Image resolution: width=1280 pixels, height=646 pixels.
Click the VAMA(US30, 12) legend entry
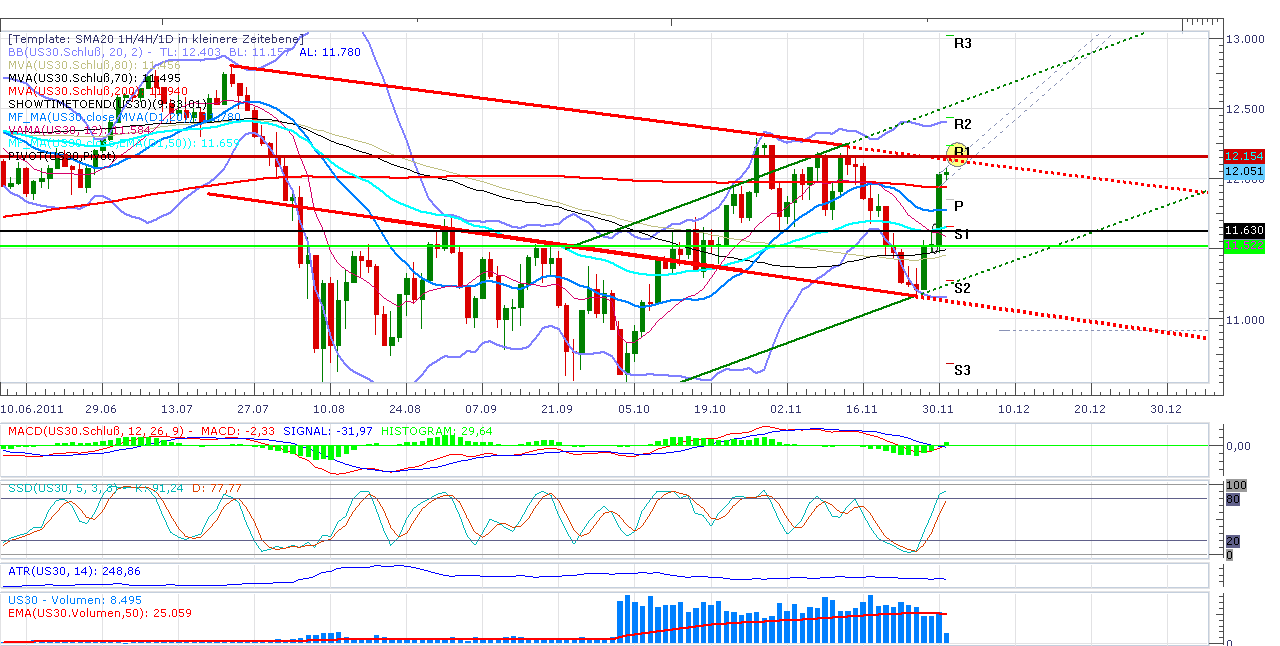pyautogui.click(x=55, y=131)
